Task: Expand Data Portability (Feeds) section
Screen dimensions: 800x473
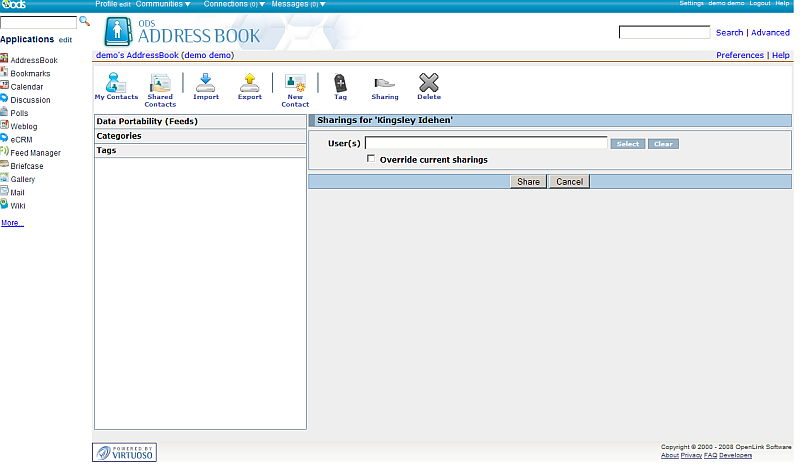Action: pos(147,121)
